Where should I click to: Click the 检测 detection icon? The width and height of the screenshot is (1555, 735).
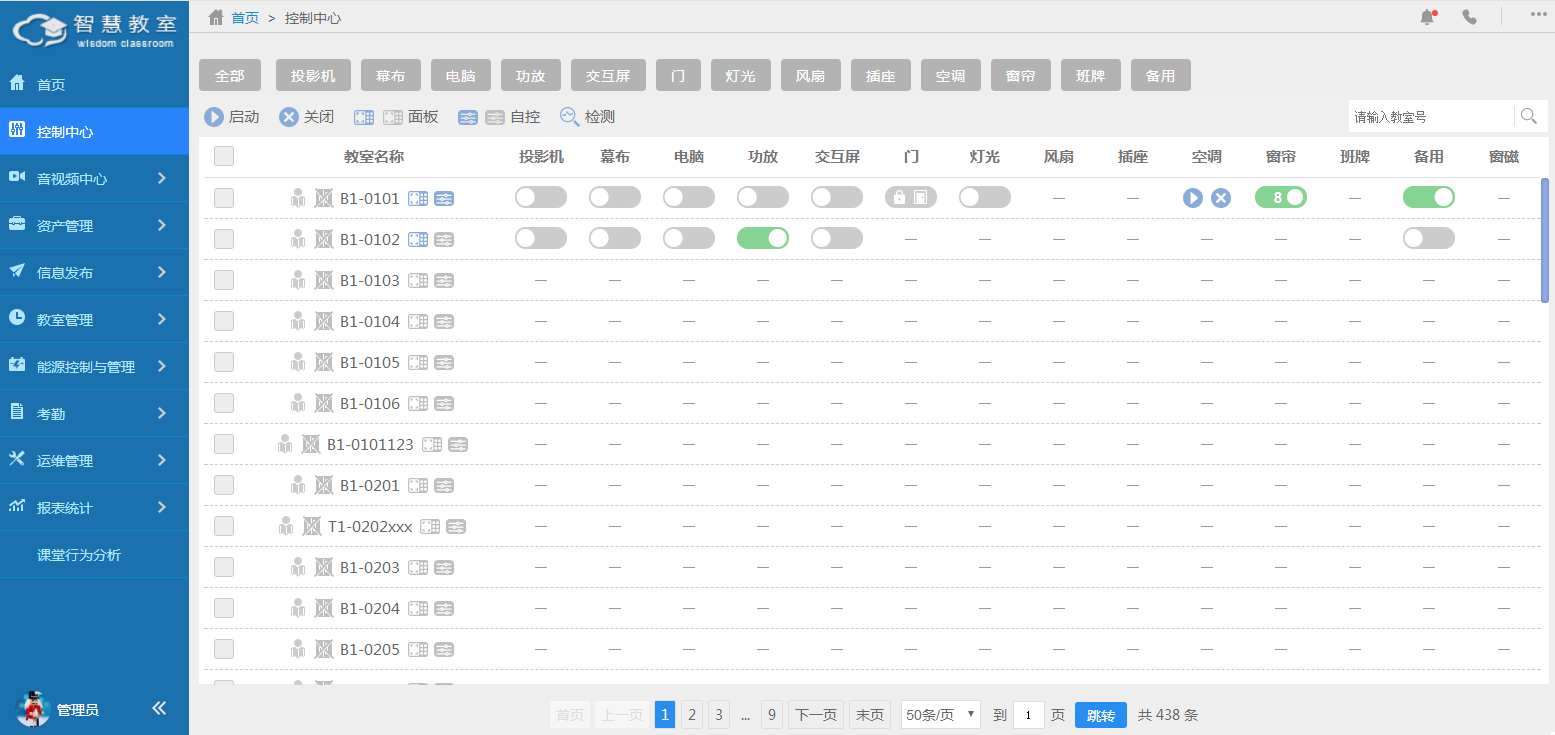tap(569, 116)
